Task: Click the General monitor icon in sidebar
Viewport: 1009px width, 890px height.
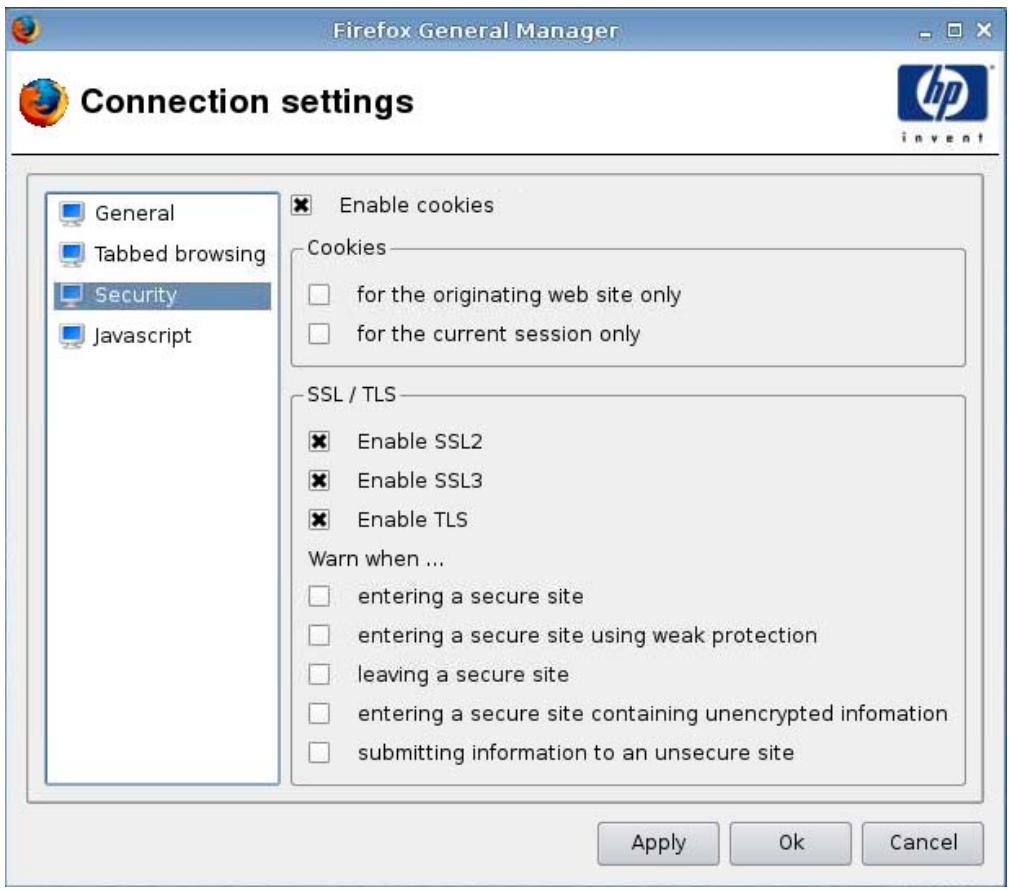Action: pos(71,214)
